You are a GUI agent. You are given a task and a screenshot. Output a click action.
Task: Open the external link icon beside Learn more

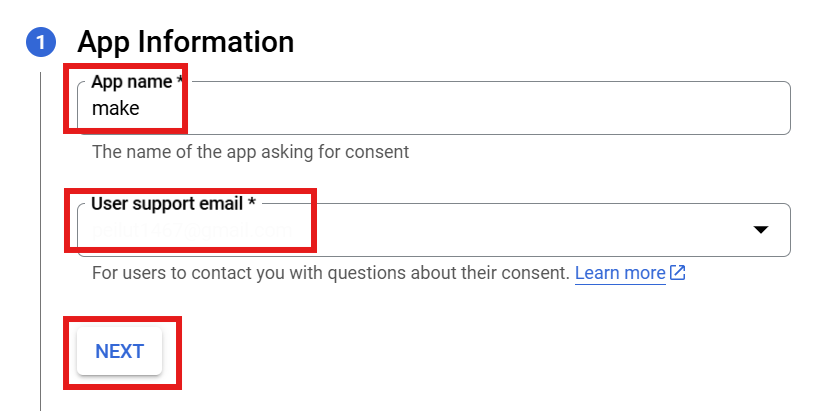pyautogui.click(x=678, y=273)
